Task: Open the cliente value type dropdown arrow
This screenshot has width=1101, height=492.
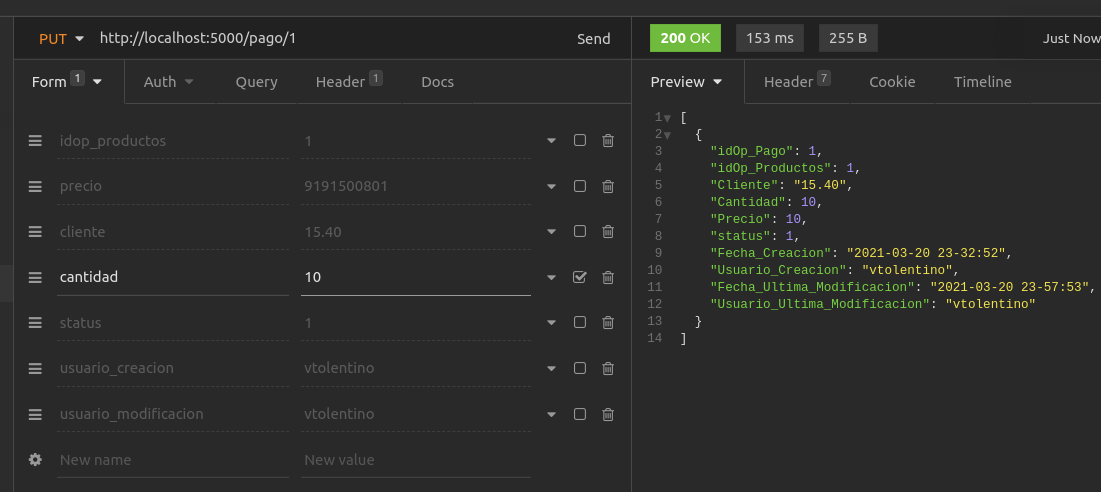Action: tap(551, 232)
